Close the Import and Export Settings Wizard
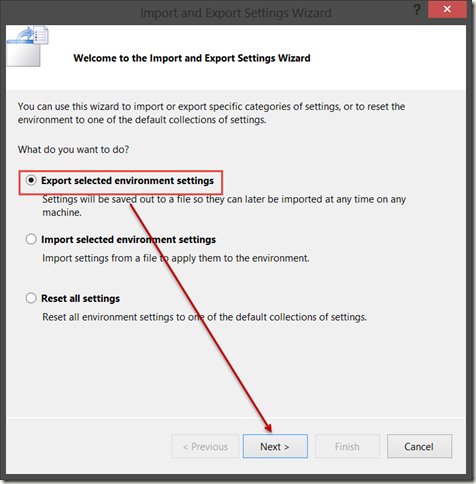476x484 pixels. 447,9
